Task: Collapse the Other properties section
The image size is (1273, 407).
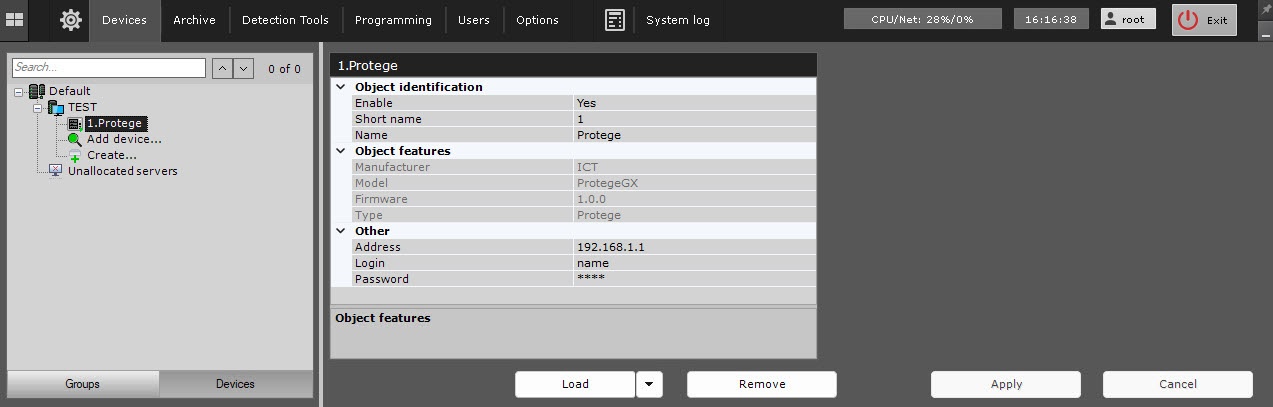Action: pyautogui.click(x=341, y=231)
